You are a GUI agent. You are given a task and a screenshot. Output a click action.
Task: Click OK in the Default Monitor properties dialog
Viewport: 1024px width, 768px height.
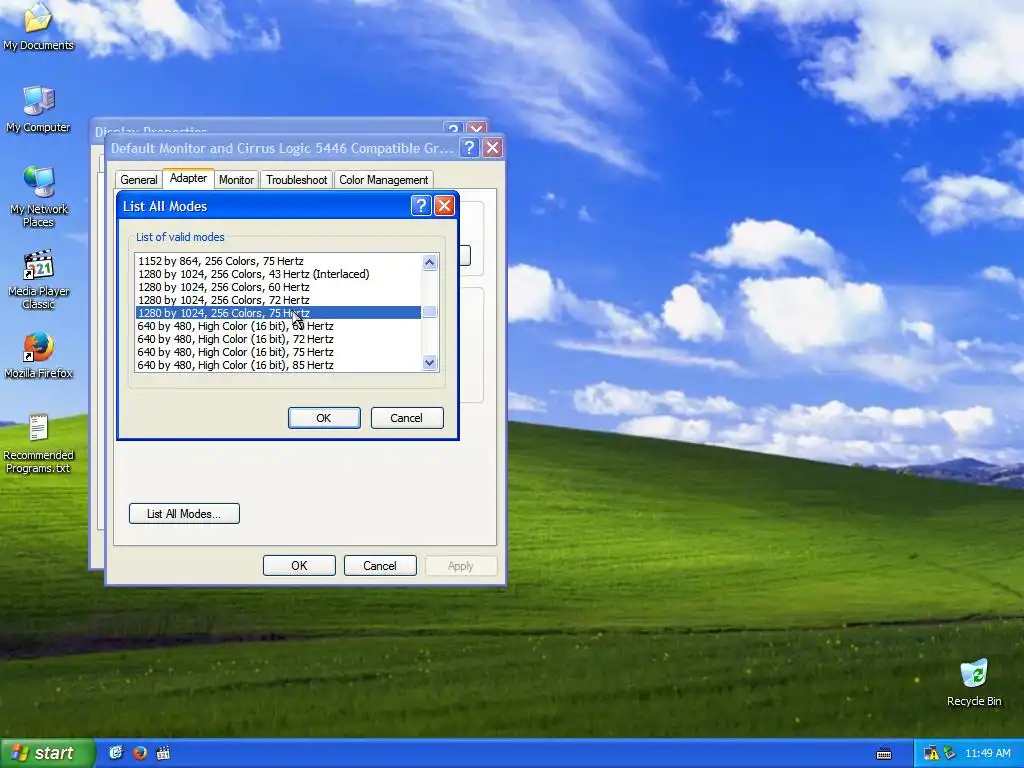pyautogui.click(x=299, y=566)
